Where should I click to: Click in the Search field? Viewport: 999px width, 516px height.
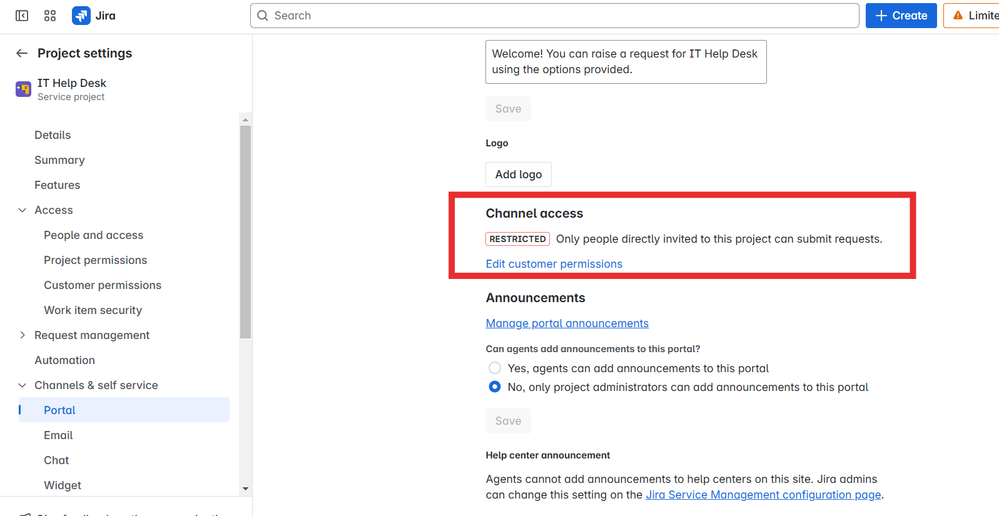click(x=554, y=16)
